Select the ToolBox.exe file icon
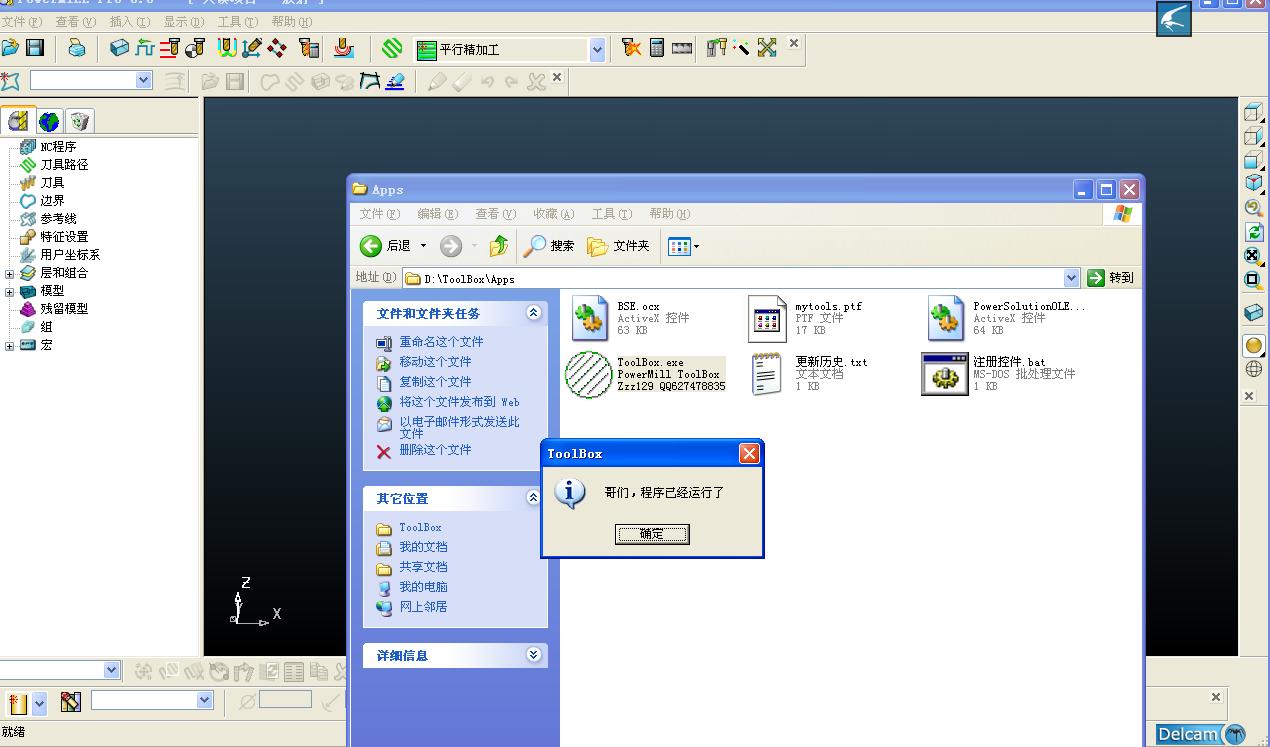1270x747 pixels. click(x=588, y=374)
